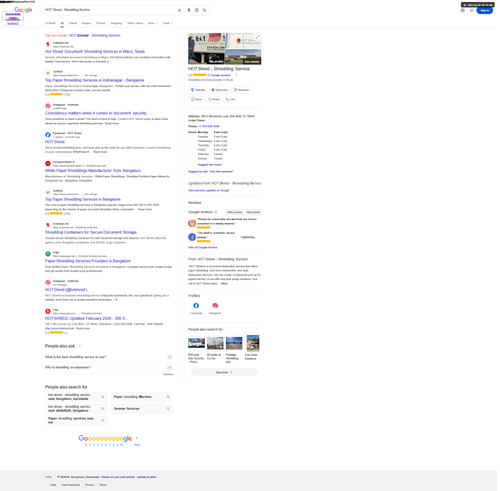500x491 pixels.
Task: Select 'Paper shredding services near me' suggestion
Action: click(76, 420)
